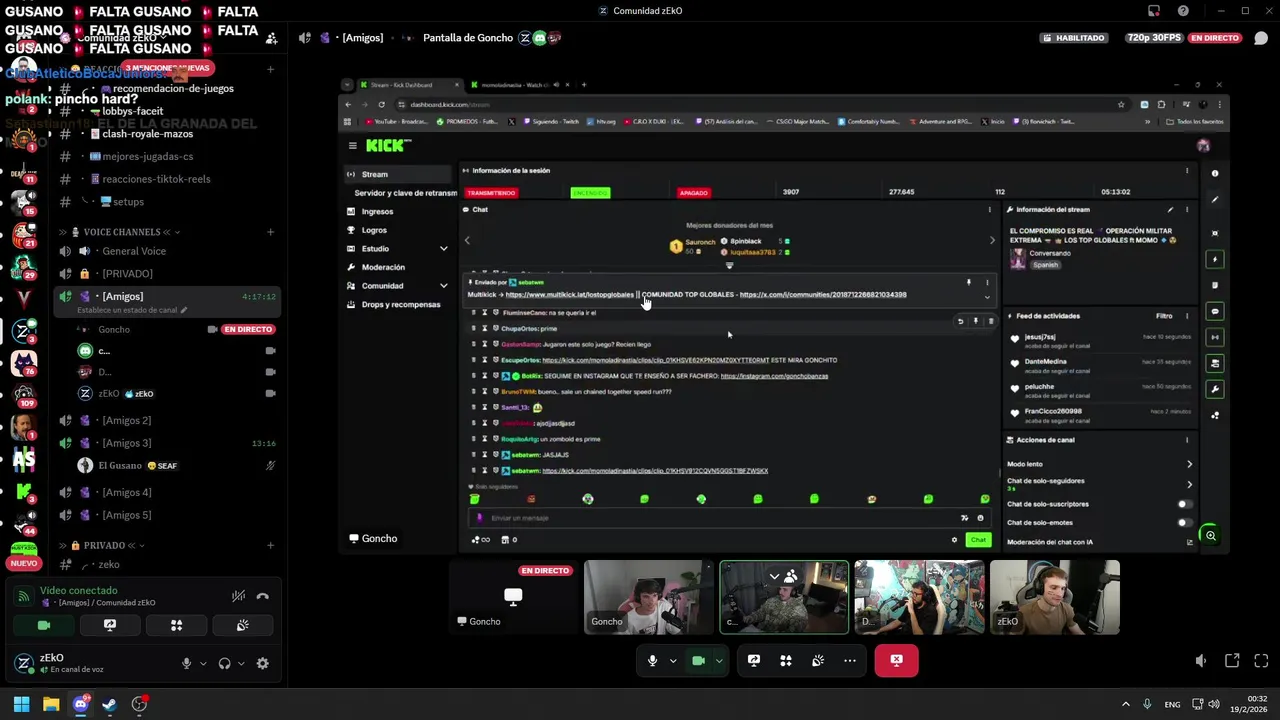
Task: Click the red stop watching stream button
Action: (x=896, y=660)
